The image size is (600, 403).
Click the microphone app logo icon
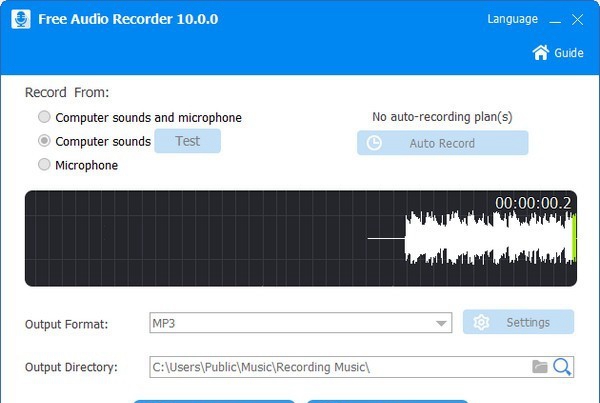pyautogui.click(x=21, y=19)
